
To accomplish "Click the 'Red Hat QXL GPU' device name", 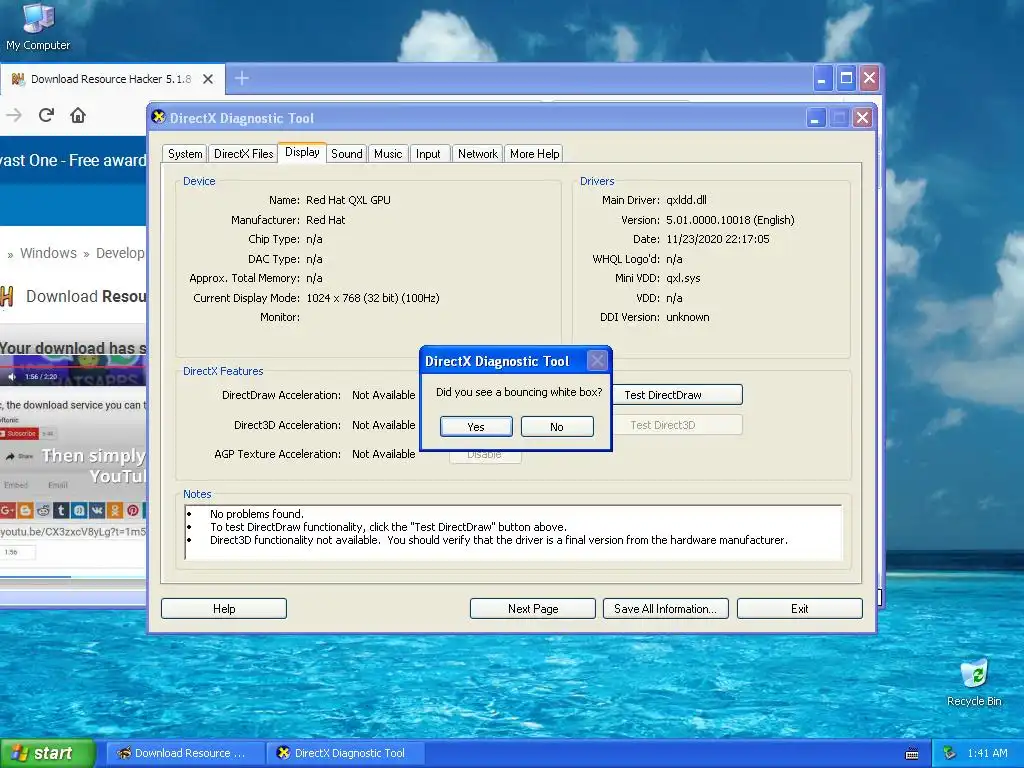I will (x=348, y=200).
